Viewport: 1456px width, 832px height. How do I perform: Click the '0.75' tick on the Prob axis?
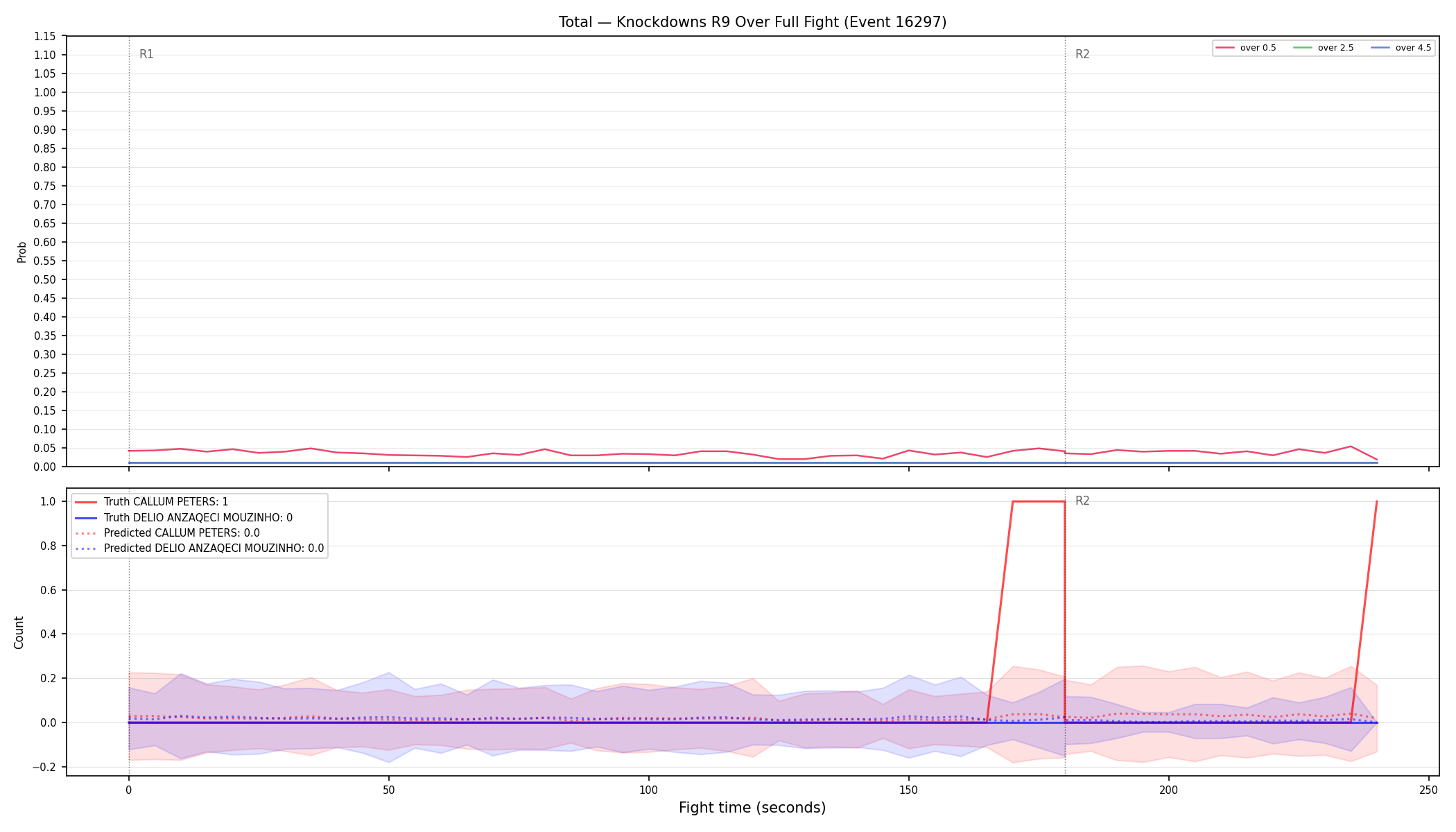point(45,186)
